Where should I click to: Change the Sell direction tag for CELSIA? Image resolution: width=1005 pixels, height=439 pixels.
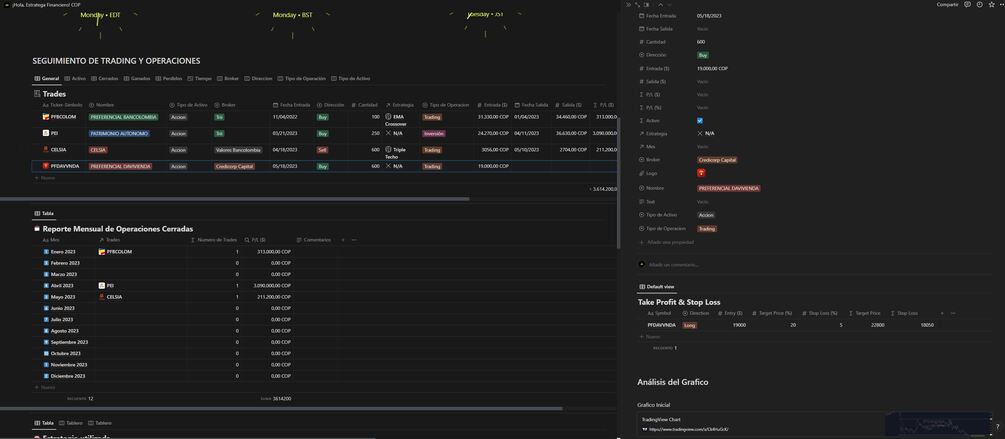coord(322,149)
